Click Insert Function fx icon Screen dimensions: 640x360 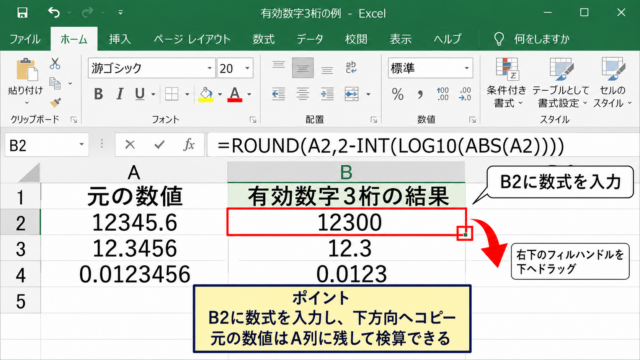click(x=189, y=144)
